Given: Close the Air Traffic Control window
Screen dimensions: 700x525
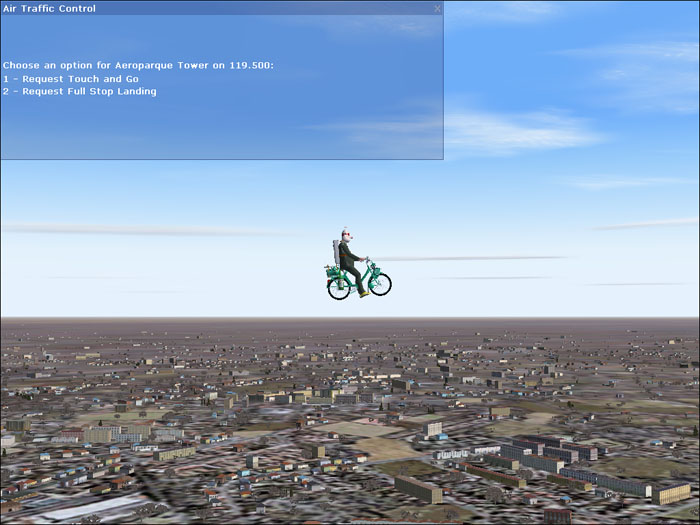Looking at the screenshot, I should 436,8.
